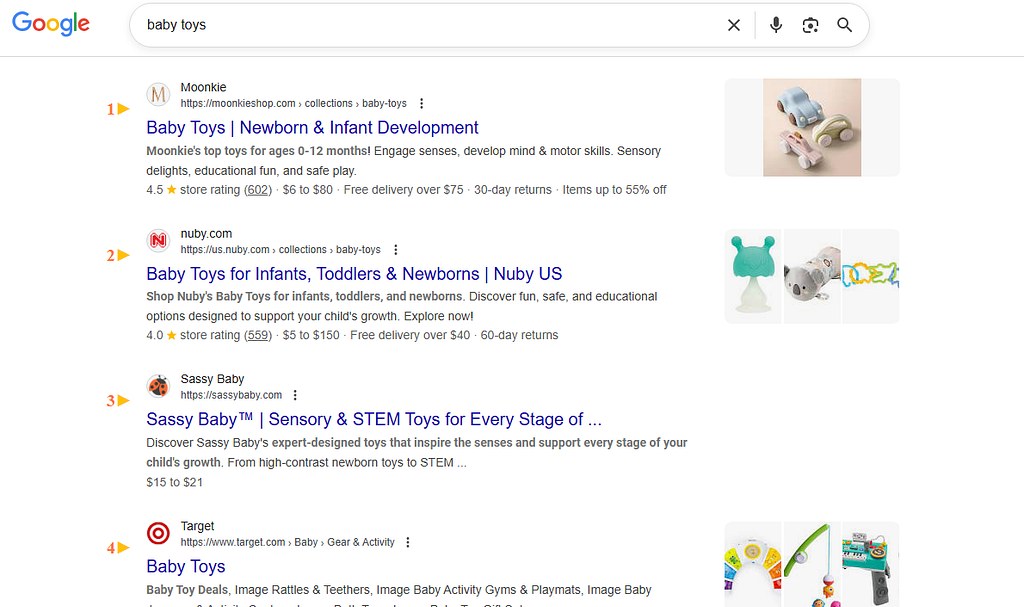Click the Target toy piano thumbnail
Viewport: 1024px width, 607px height.
coord(871,564)
